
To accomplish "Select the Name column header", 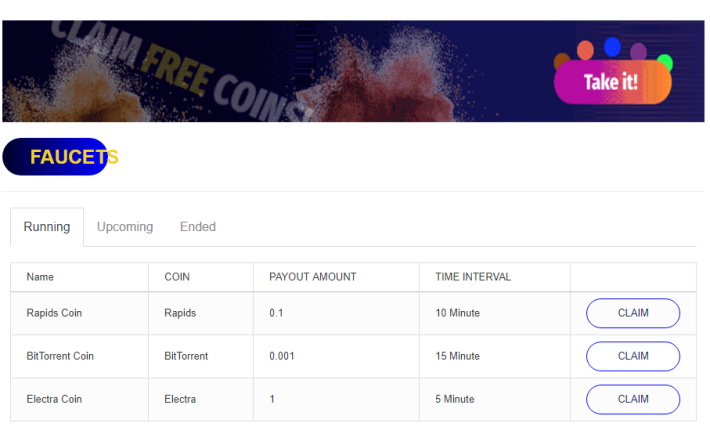I will tap(40, 277).
